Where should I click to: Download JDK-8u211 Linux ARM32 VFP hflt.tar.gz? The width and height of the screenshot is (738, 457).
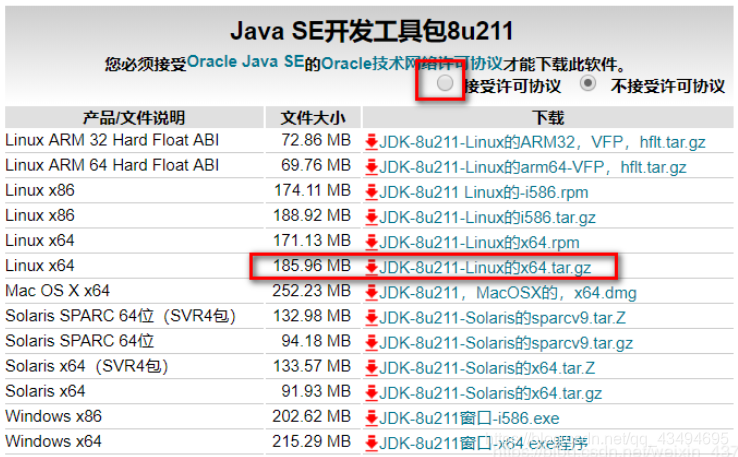click(542, 142)
